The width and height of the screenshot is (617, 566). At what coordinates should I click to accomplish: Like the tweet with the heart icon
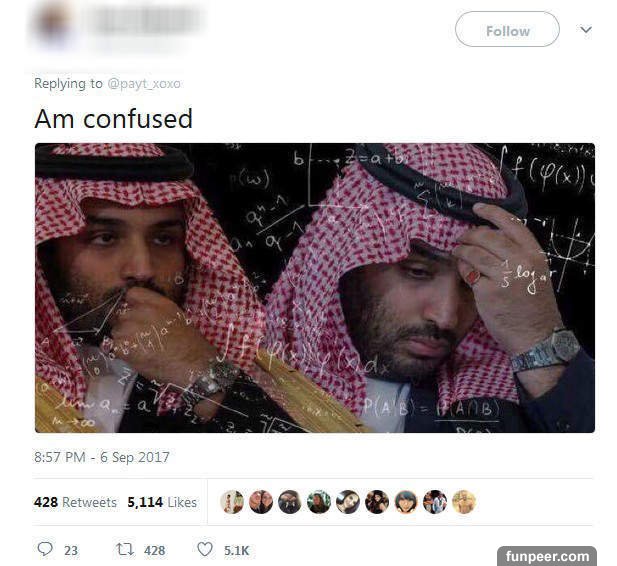coord(205,549)
